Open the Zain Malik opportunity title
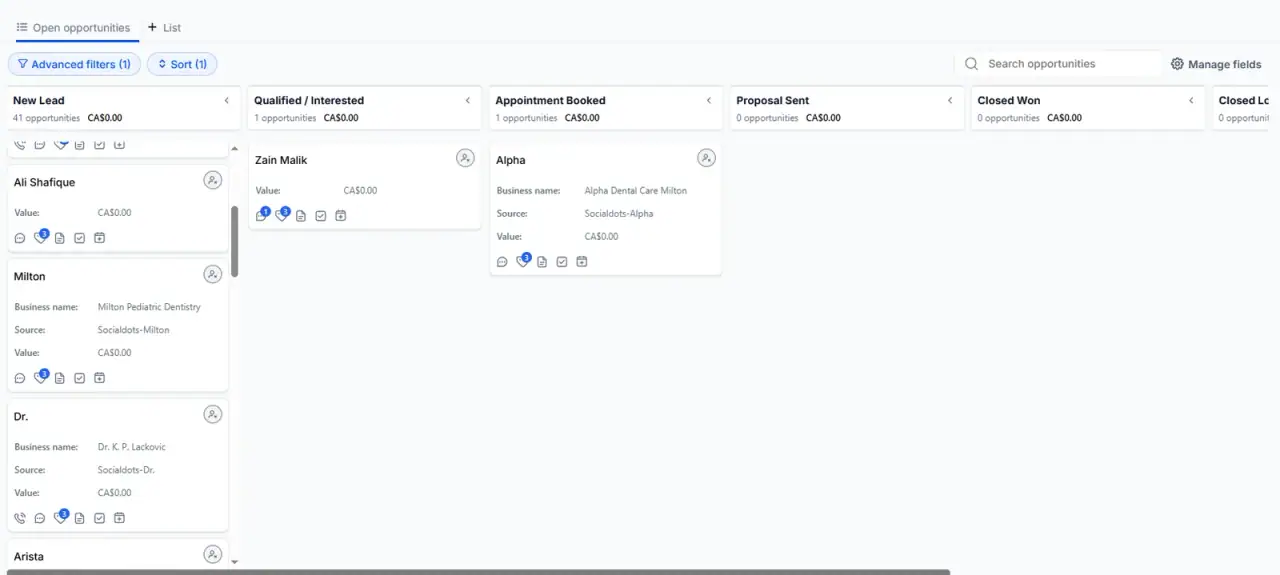Viewport: 1280px width, 575px height. coord(281,160)
